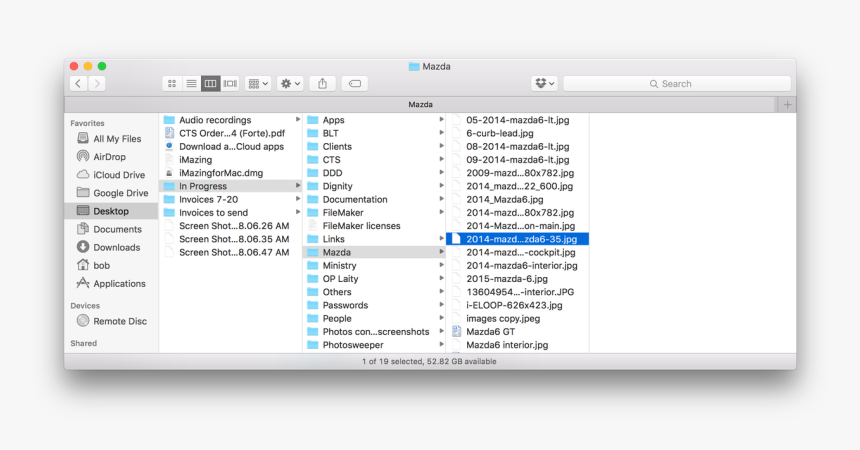Expand the CTS folder arrow
860x450 pixels.
[x=442, y=159]
